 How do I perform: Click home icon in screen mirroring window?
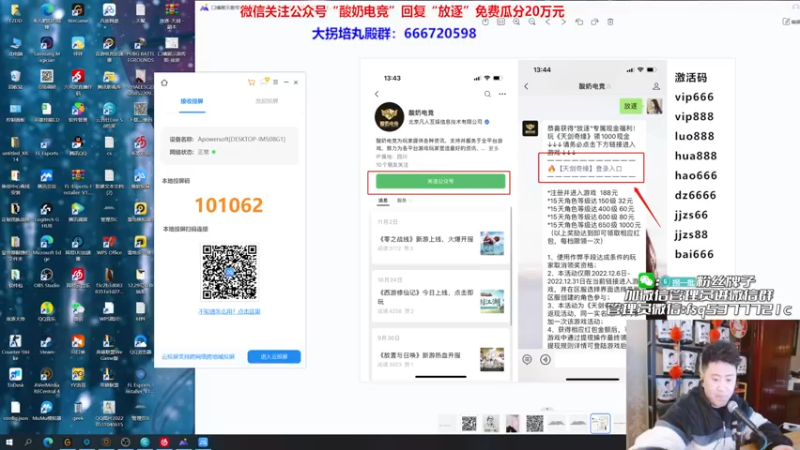click(x=164, y=83)
